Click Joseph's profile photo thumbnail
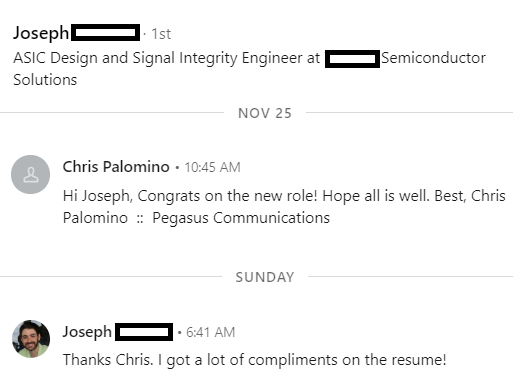This screenshot has width=513, height=377. [x=31, y=339]
